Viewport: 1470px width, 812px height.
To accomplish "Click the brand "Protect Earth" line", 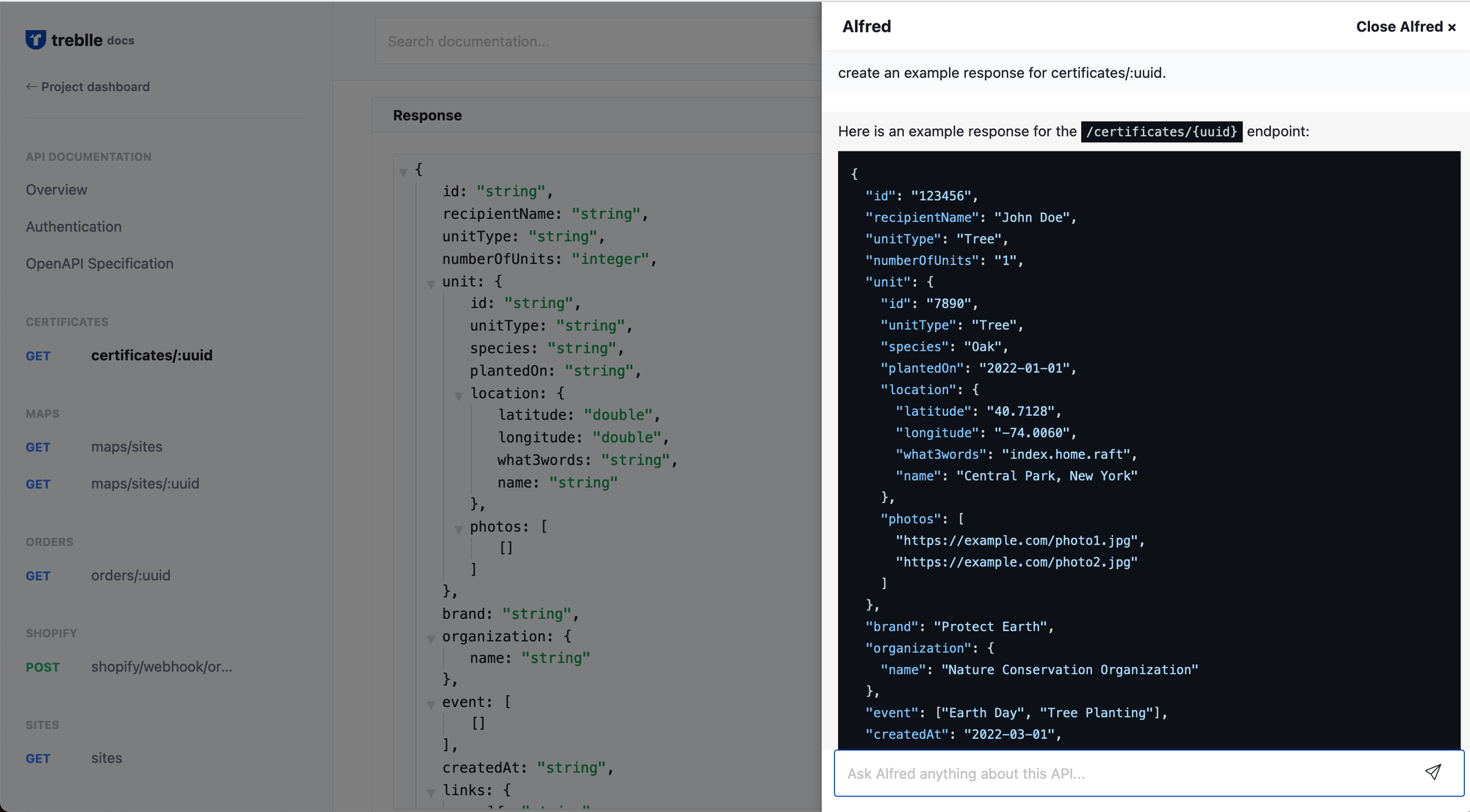I will 959,627.
